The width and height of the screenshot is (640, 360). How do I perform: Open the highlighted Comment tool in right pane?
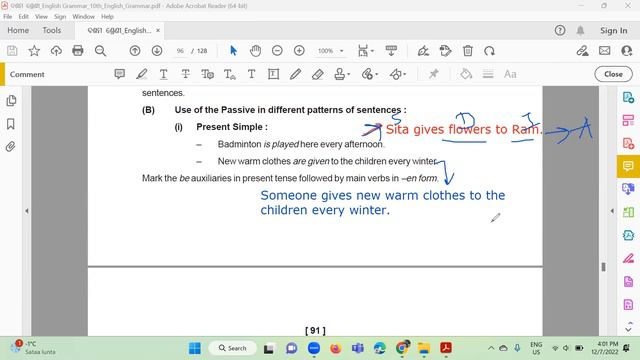point(628,166)
